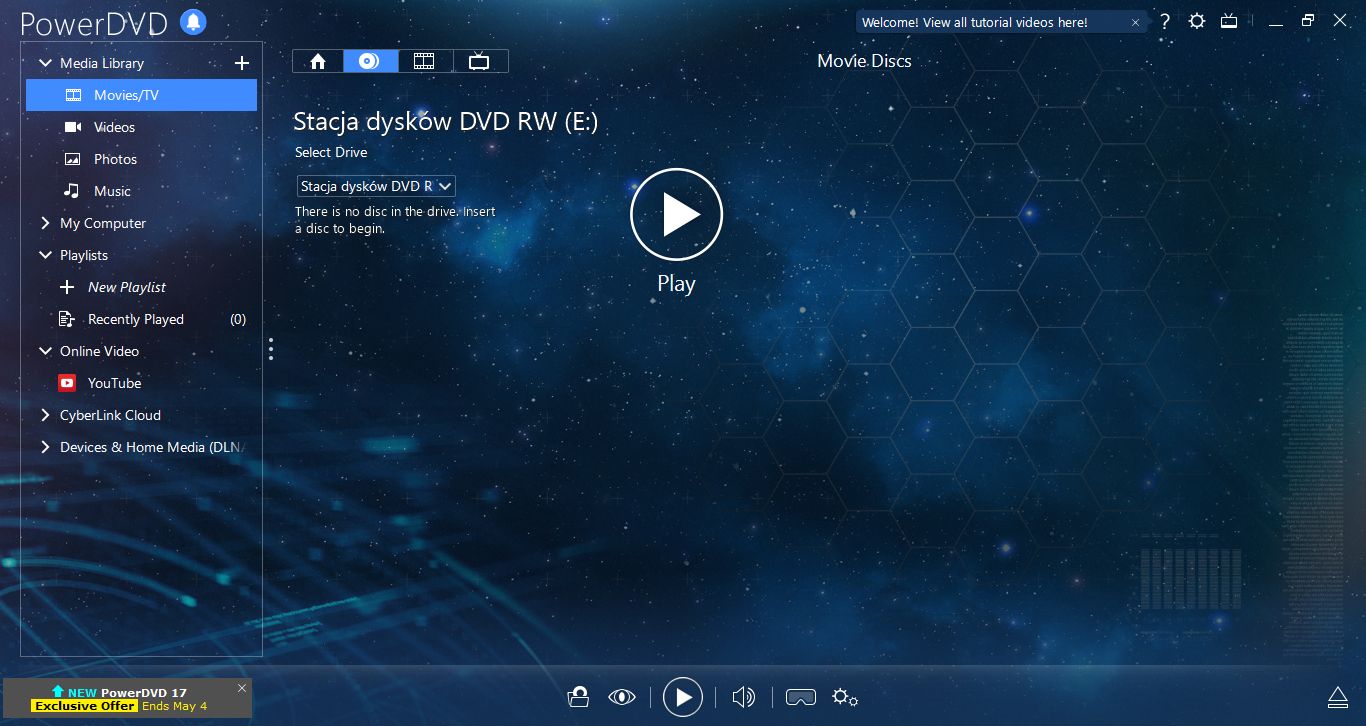Open the help question mark
Image resolution: width=1366 pixels, height=726 pixels.
pyautogui.click(x=1165, y=21)
